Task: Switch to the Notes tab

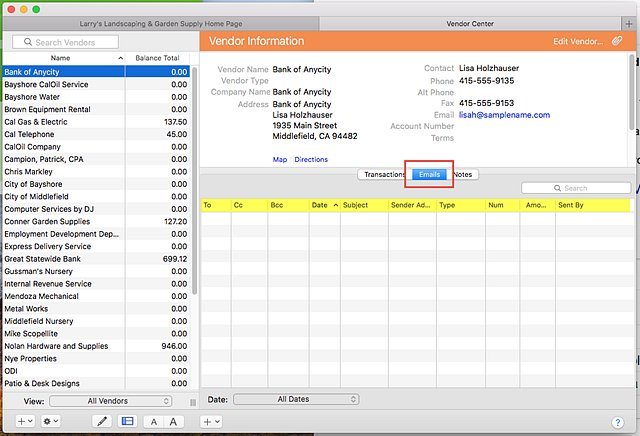Action: click(x=463, y=174)
